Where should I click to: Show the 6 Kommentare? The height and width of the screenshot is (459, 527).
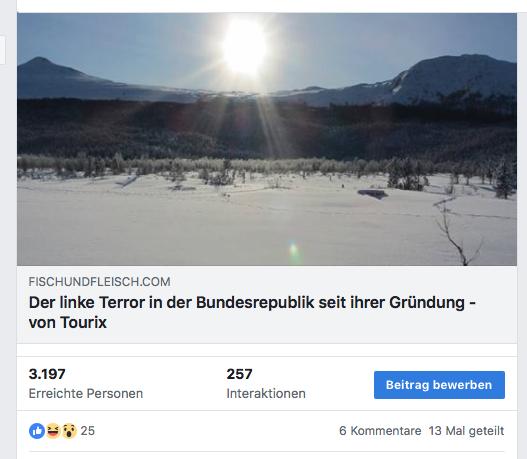tap(380, 431)
